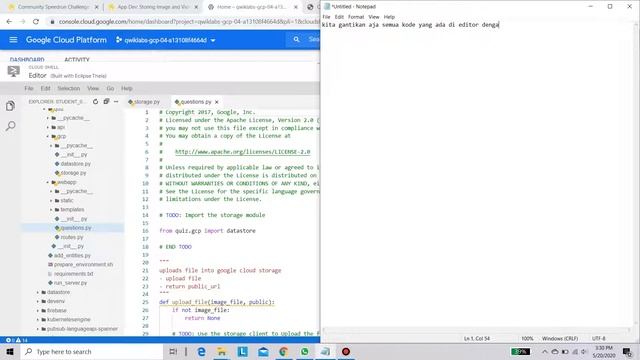Open the editor Go menu
Screen dimensions: 640x360
point(110,88)
